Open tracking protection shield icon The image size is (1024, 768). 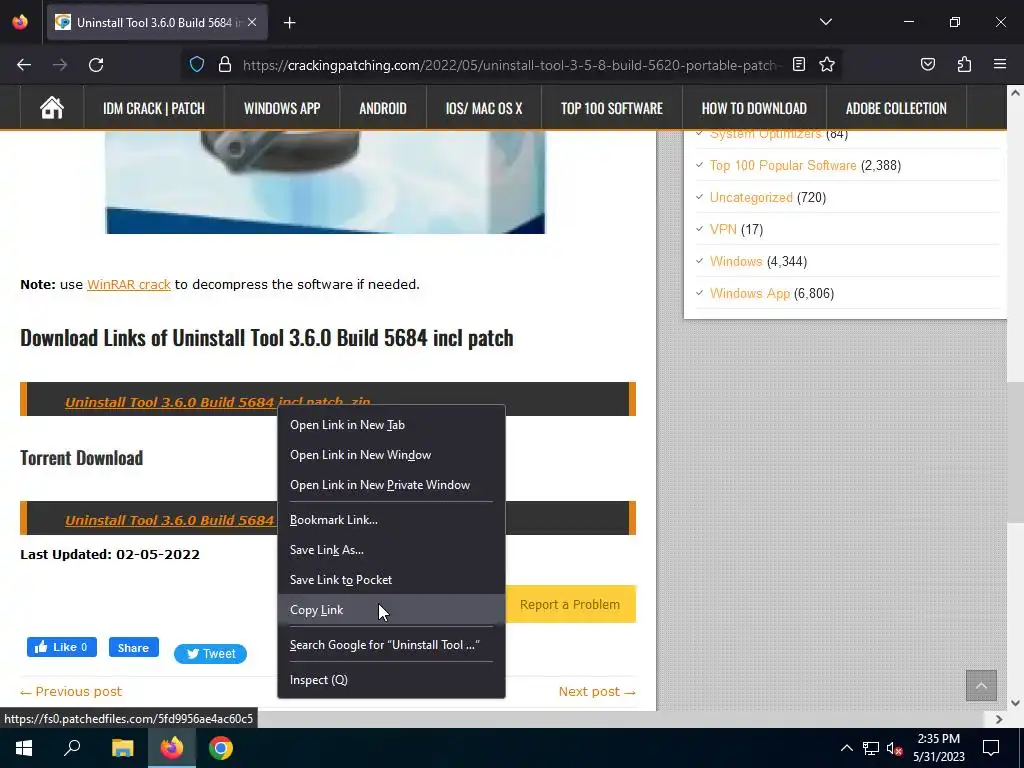tap(197, 65)
